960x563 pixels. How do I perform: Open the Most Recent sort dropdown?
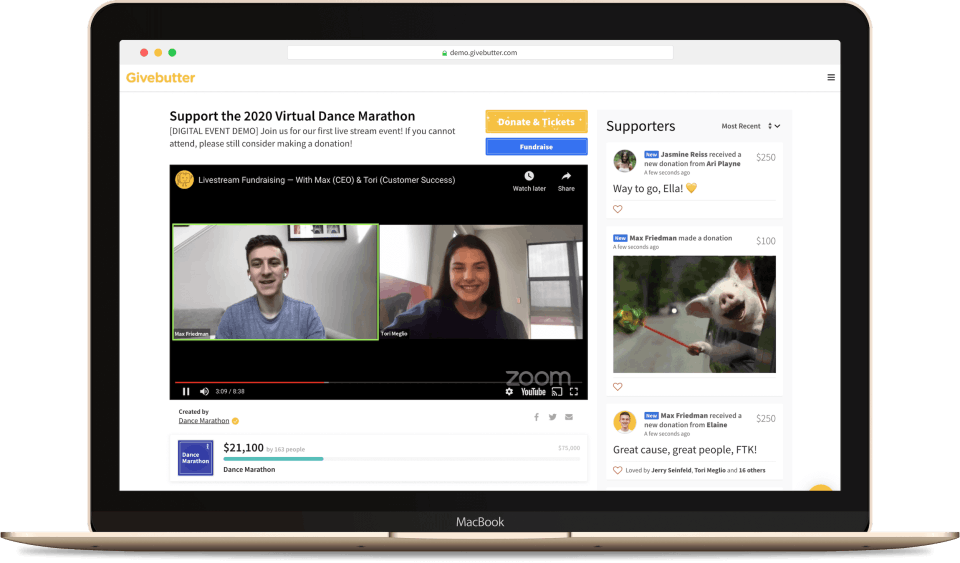tap(751, 126)
